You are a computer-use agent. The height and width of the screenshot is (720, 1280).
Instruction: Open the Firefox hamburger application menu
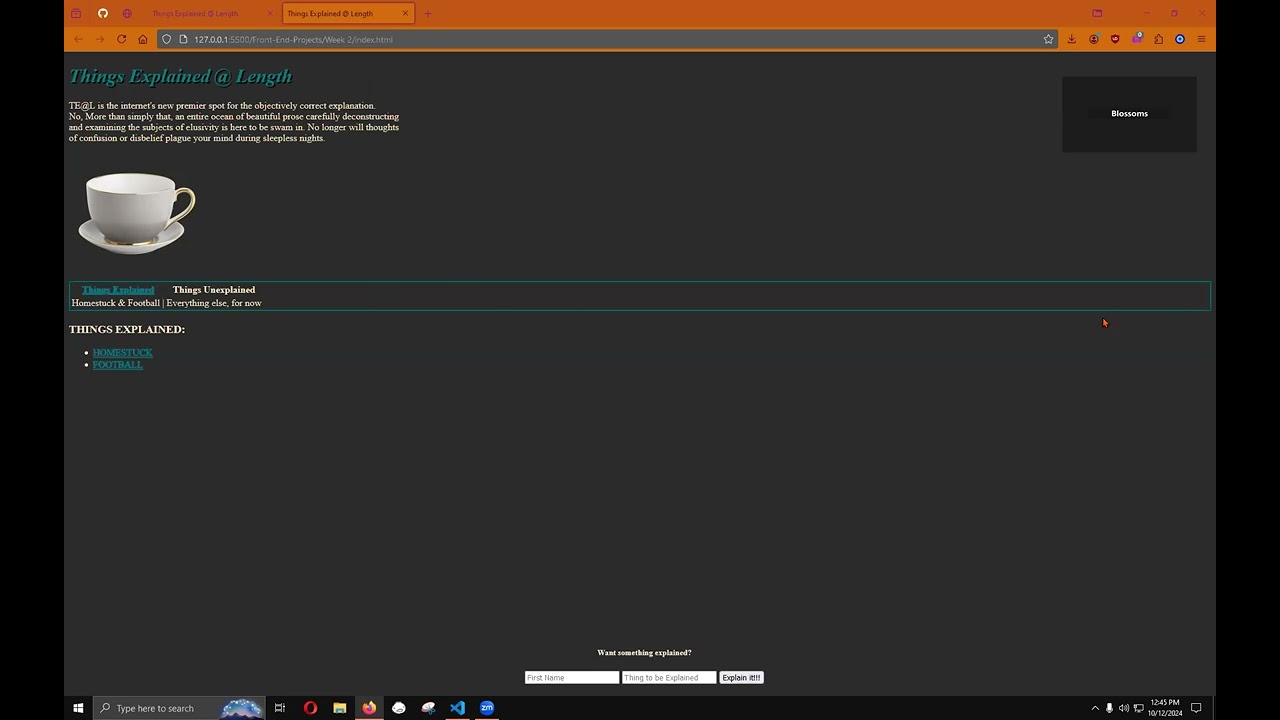point(1201,39)
